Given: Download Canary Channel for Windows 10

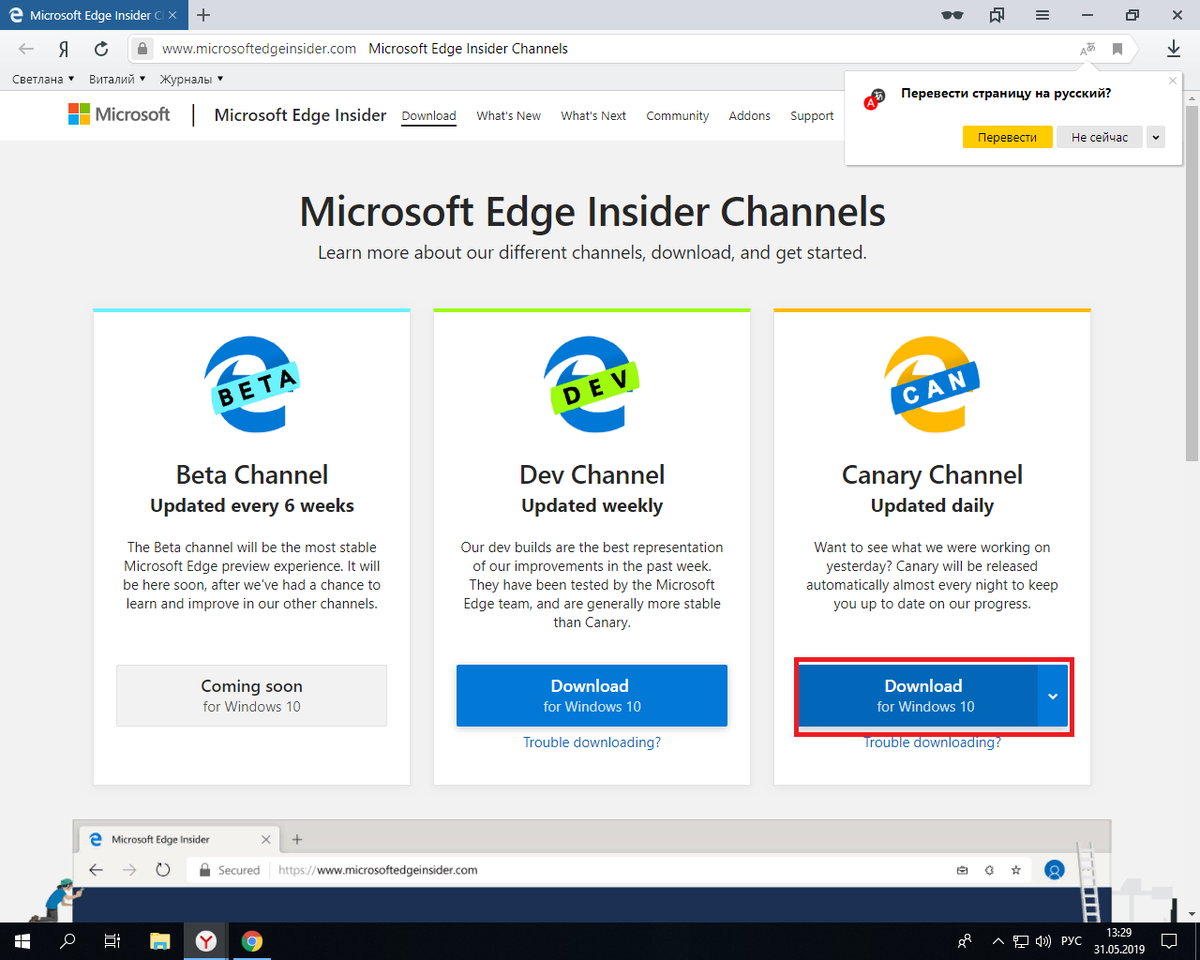Looking at the screenshot, I should (918, 696).
